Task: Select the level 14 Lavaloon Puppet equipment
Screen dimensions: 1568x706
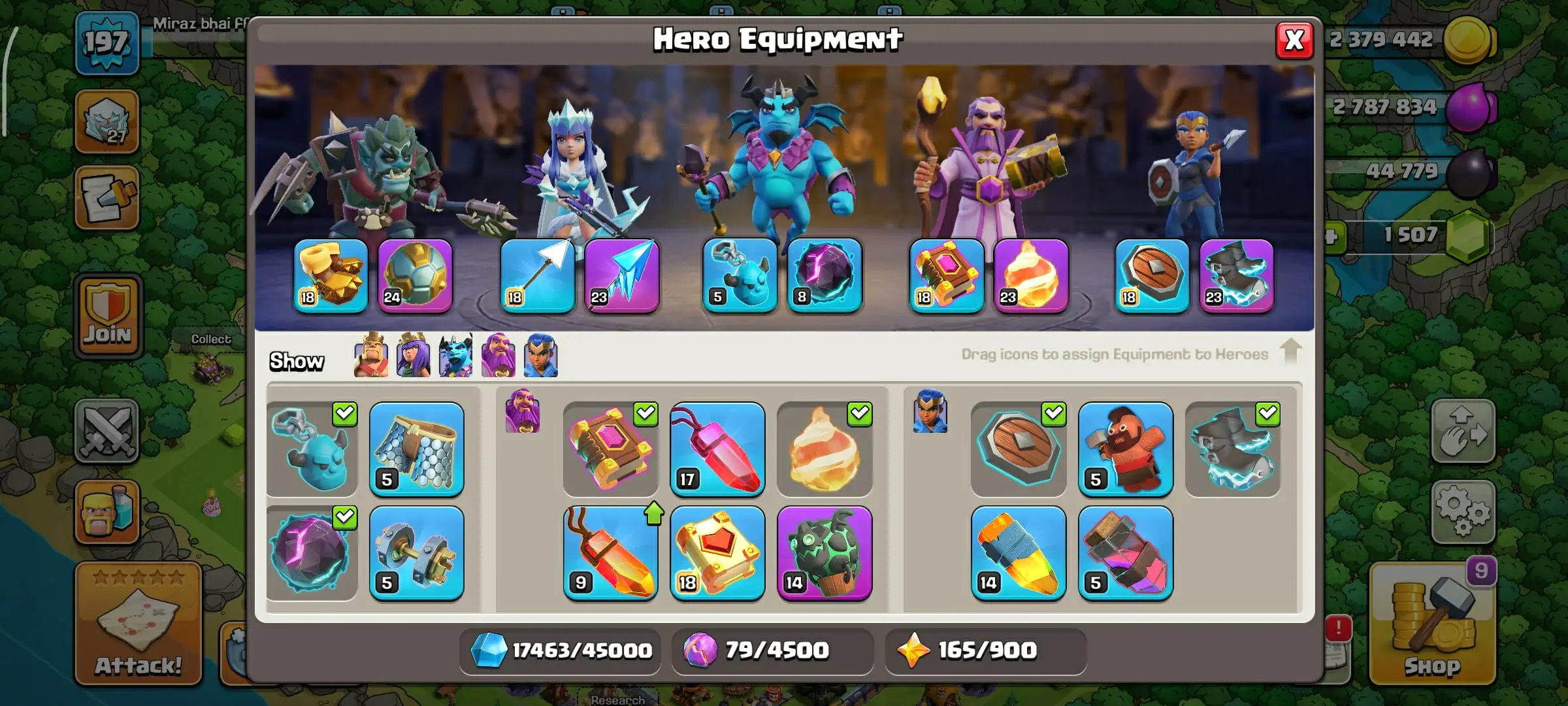Action: (825, 553)
